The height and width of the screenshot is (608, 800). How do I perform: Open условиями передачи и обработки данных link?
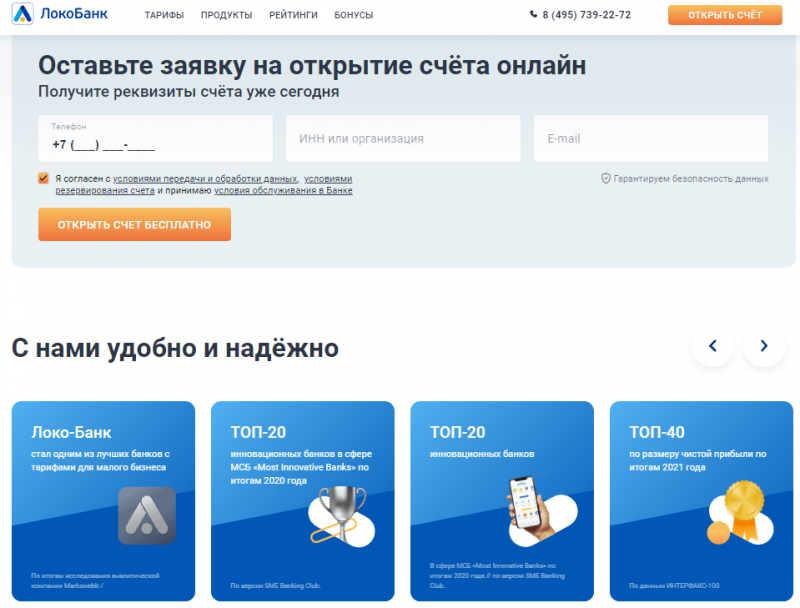[205, 179]
